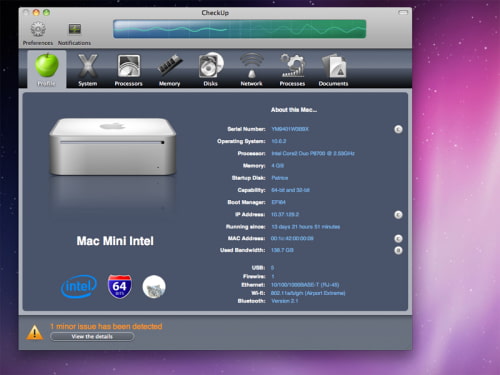Click the Used Bandwidth value
The height and width of the screenshot is (375, 500).
(282, 250)
